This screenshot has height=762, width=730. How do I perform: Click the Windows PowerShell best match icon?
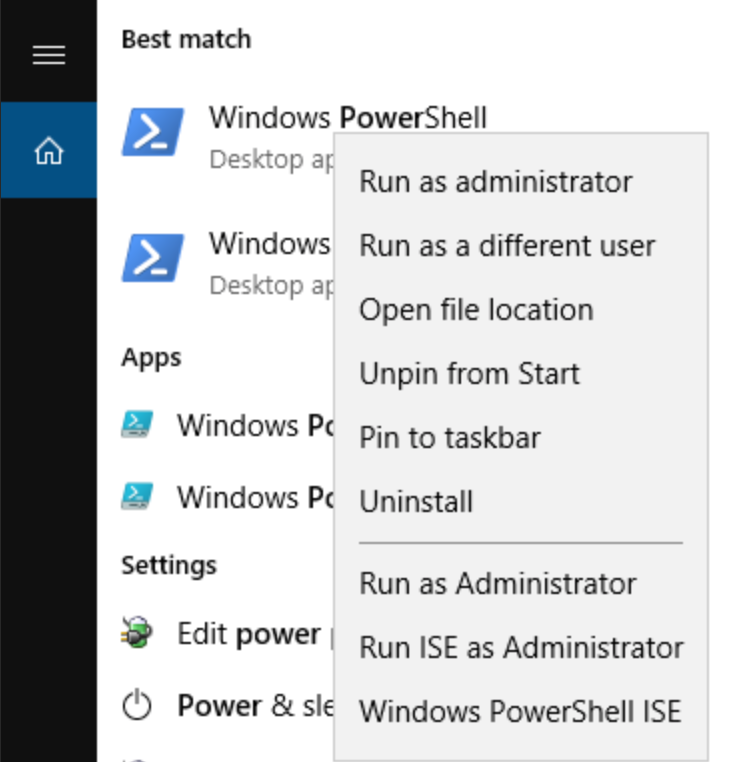[x=153, y=132]
